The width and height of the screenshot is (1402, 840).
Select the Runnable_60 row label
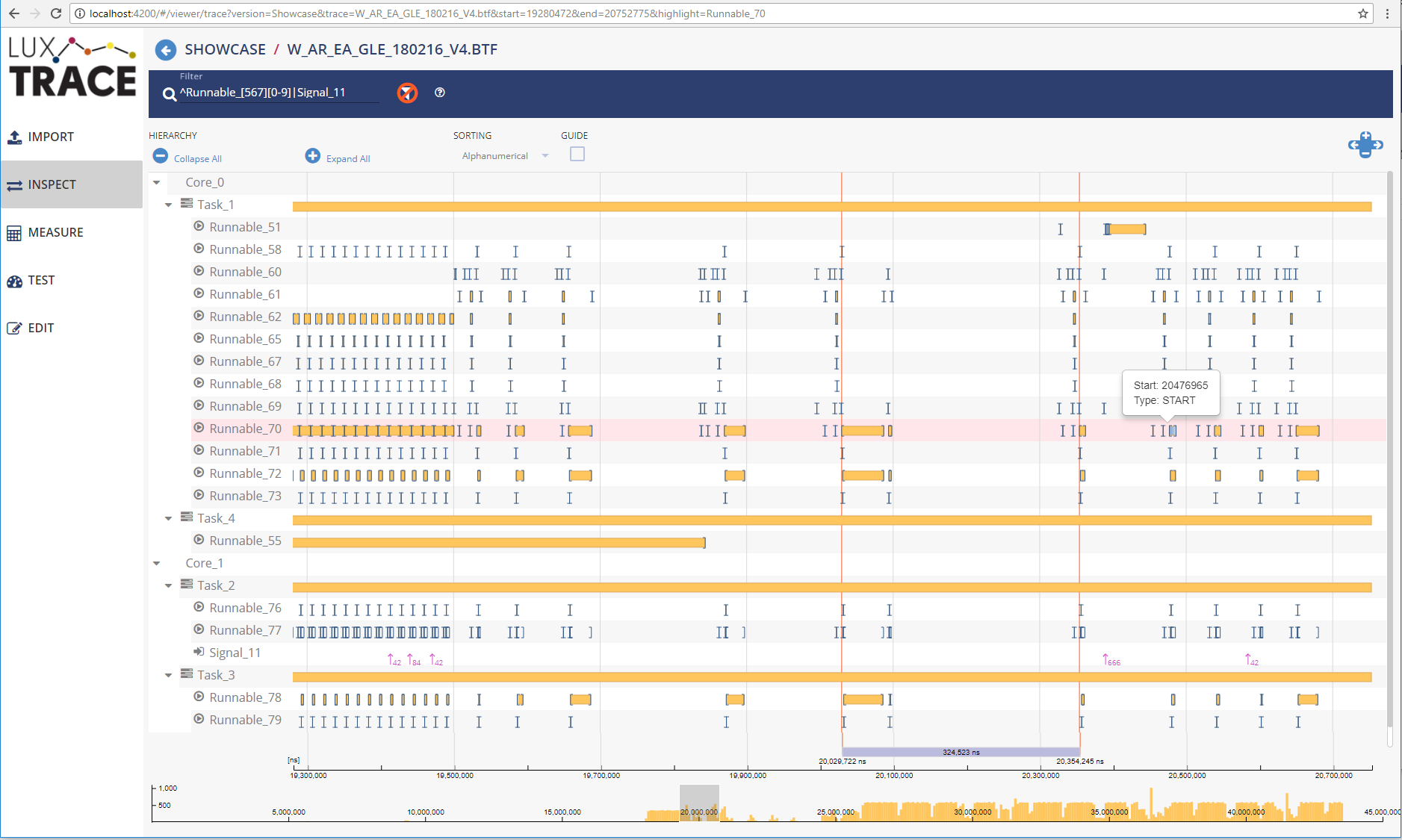click(245, 272)
